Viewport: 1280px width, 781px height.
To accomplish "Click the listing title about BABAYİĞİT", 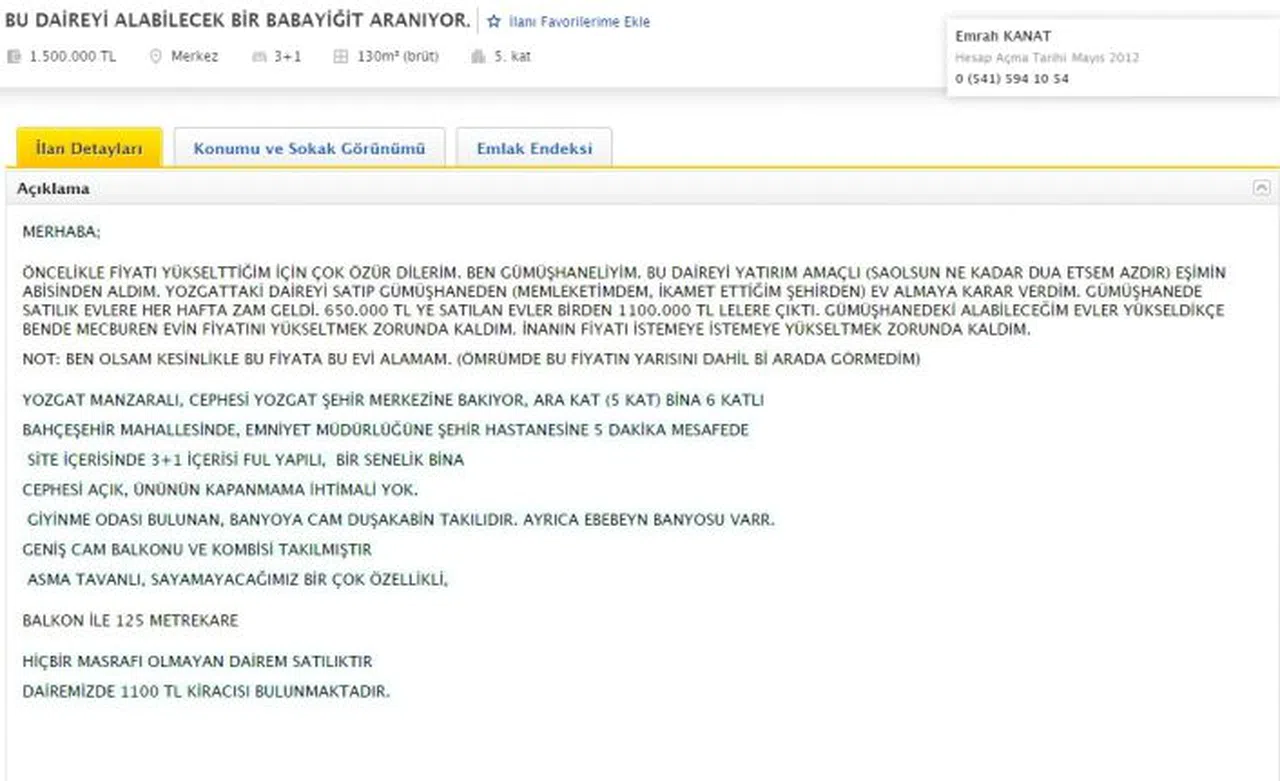I will coord(237,21).
